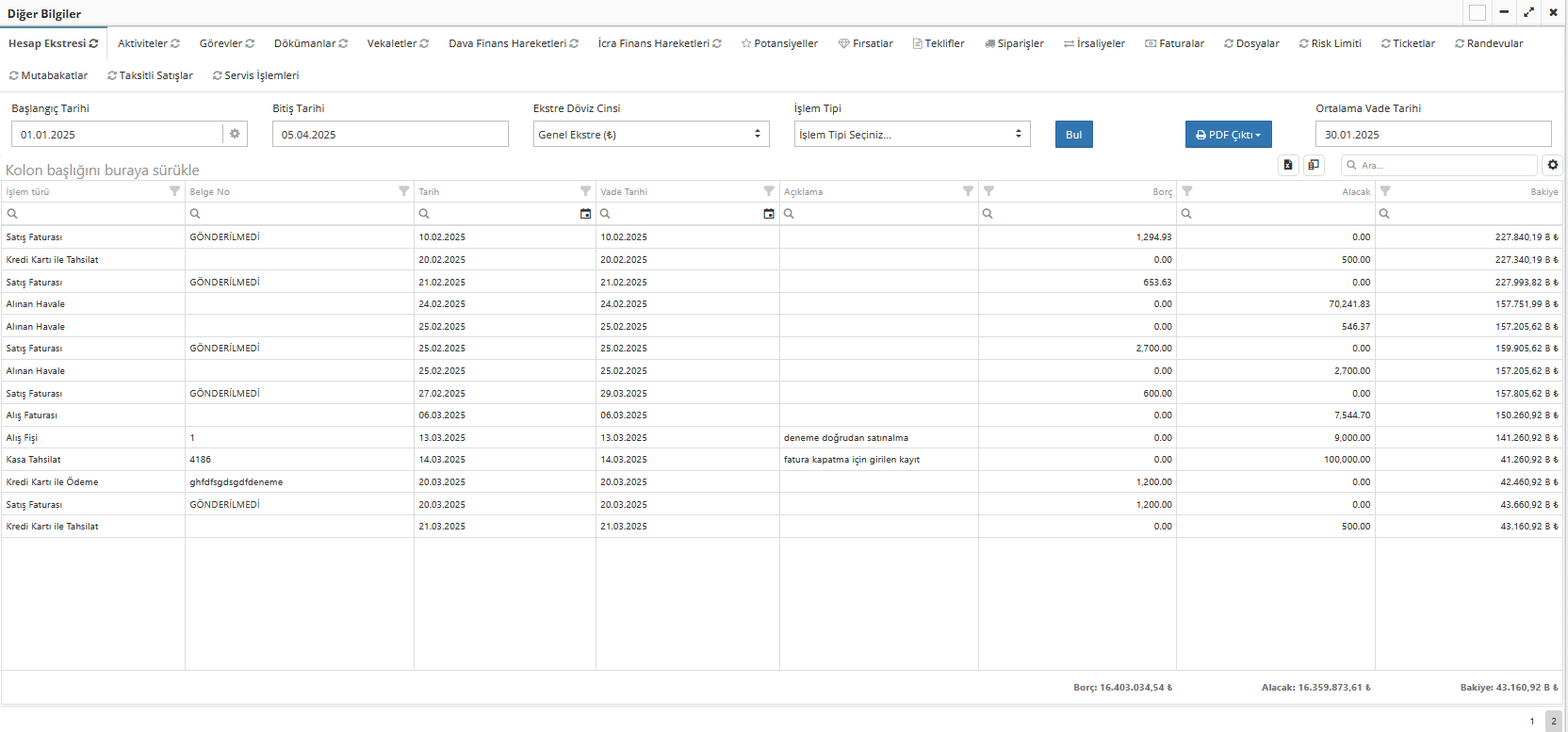Open the Faturalar tab
The height and width of the screenshot is (732, 1568).
coord(1175,43)
